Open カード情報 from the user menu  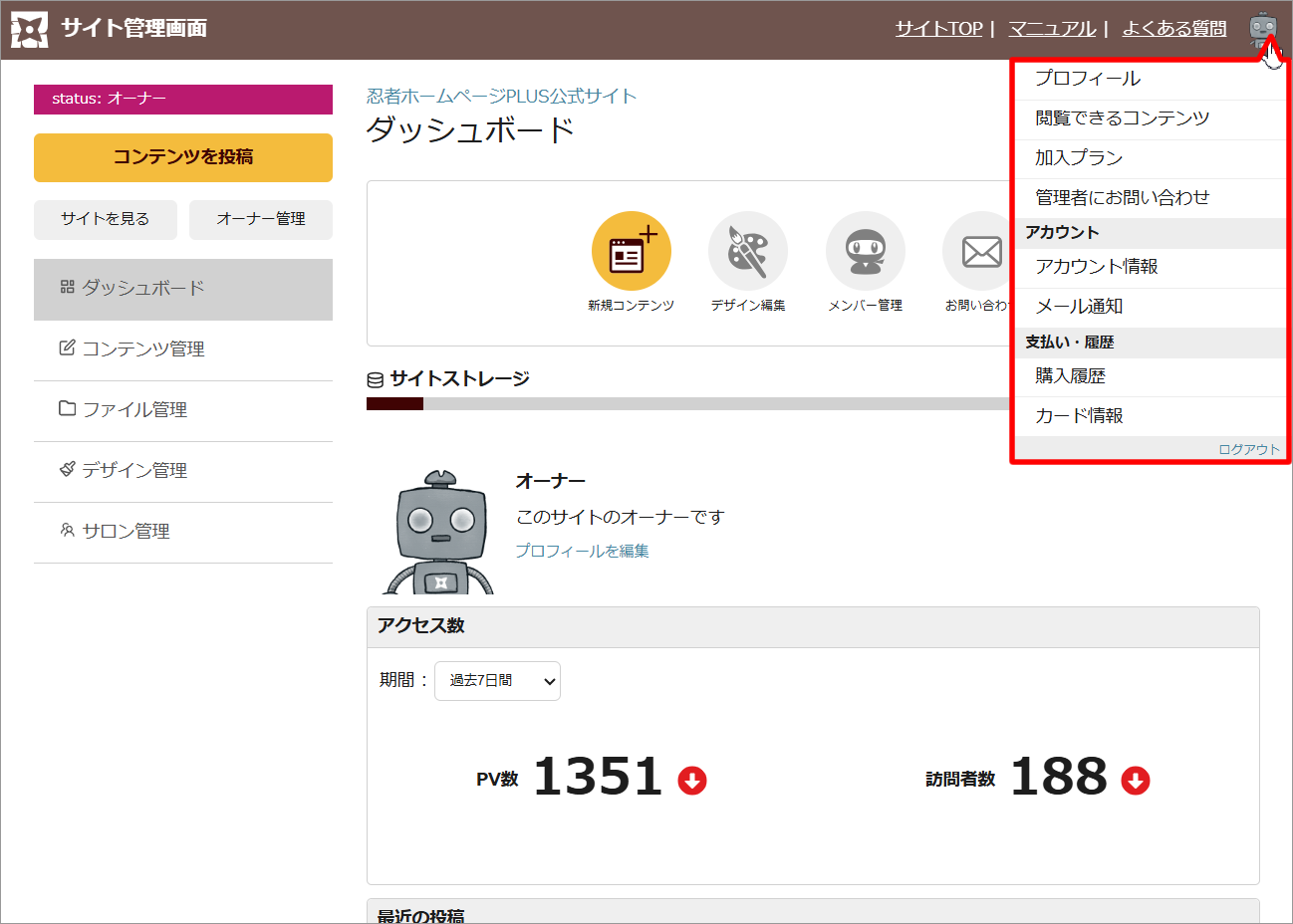[x=1078, y=416]
